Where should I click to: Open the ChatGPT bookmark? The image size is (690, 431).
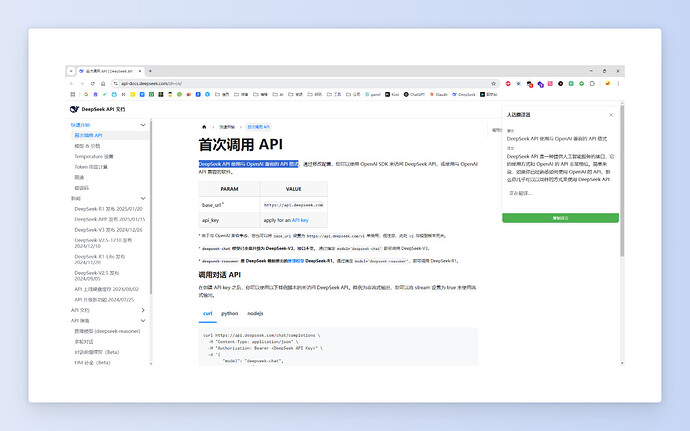[414, 94]
